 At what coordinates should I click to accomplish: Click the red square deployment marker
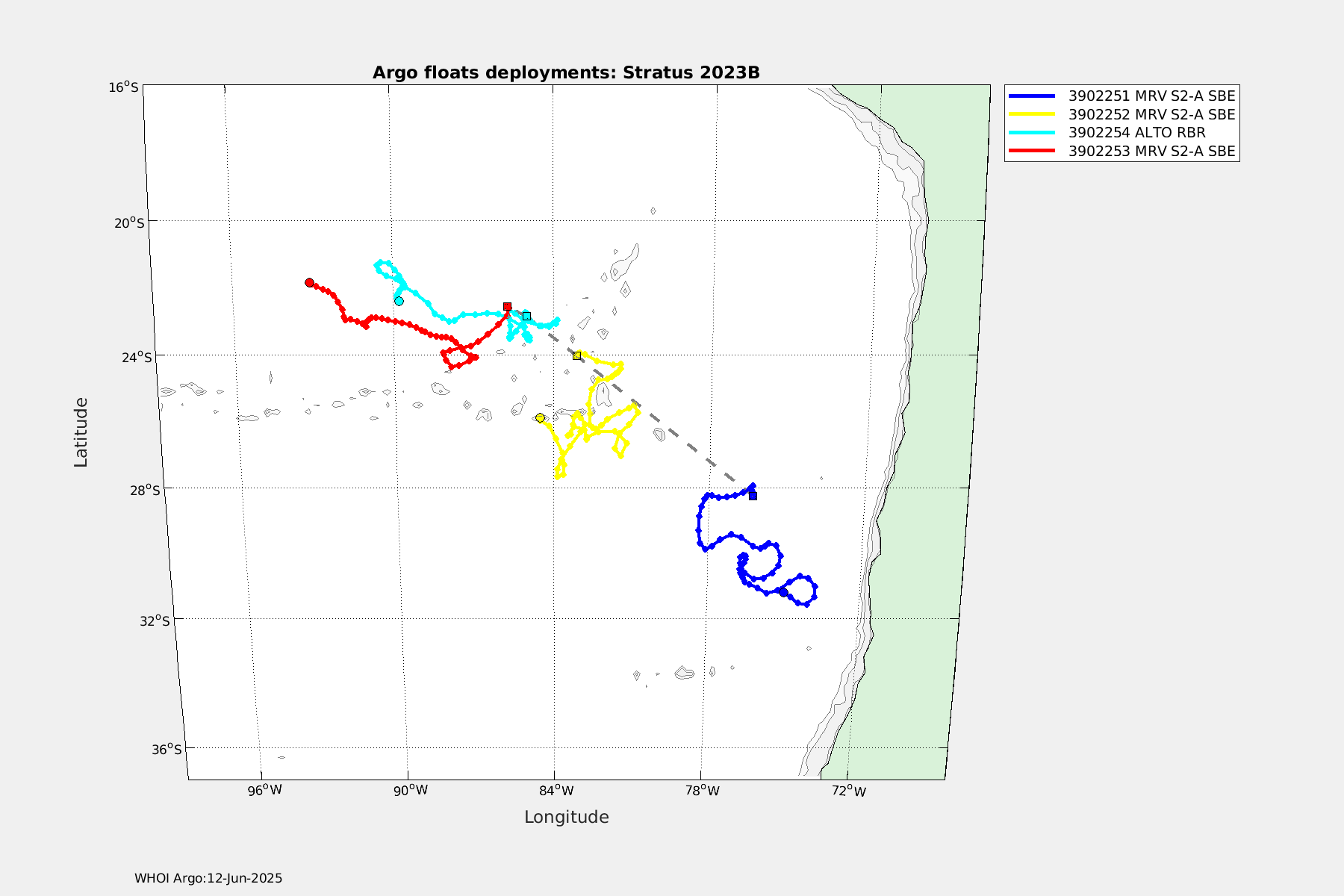click(508, 306)
